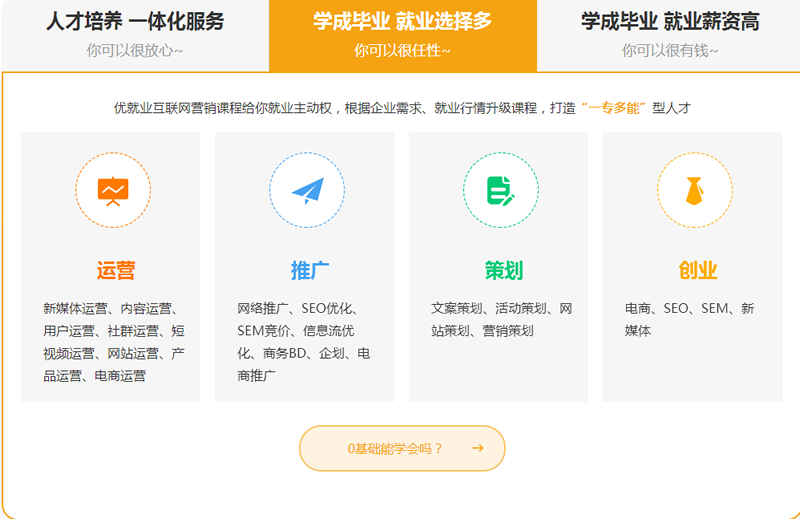
Task: Click the 网络推广、SEO优化 description text
Action: [304, 342]
